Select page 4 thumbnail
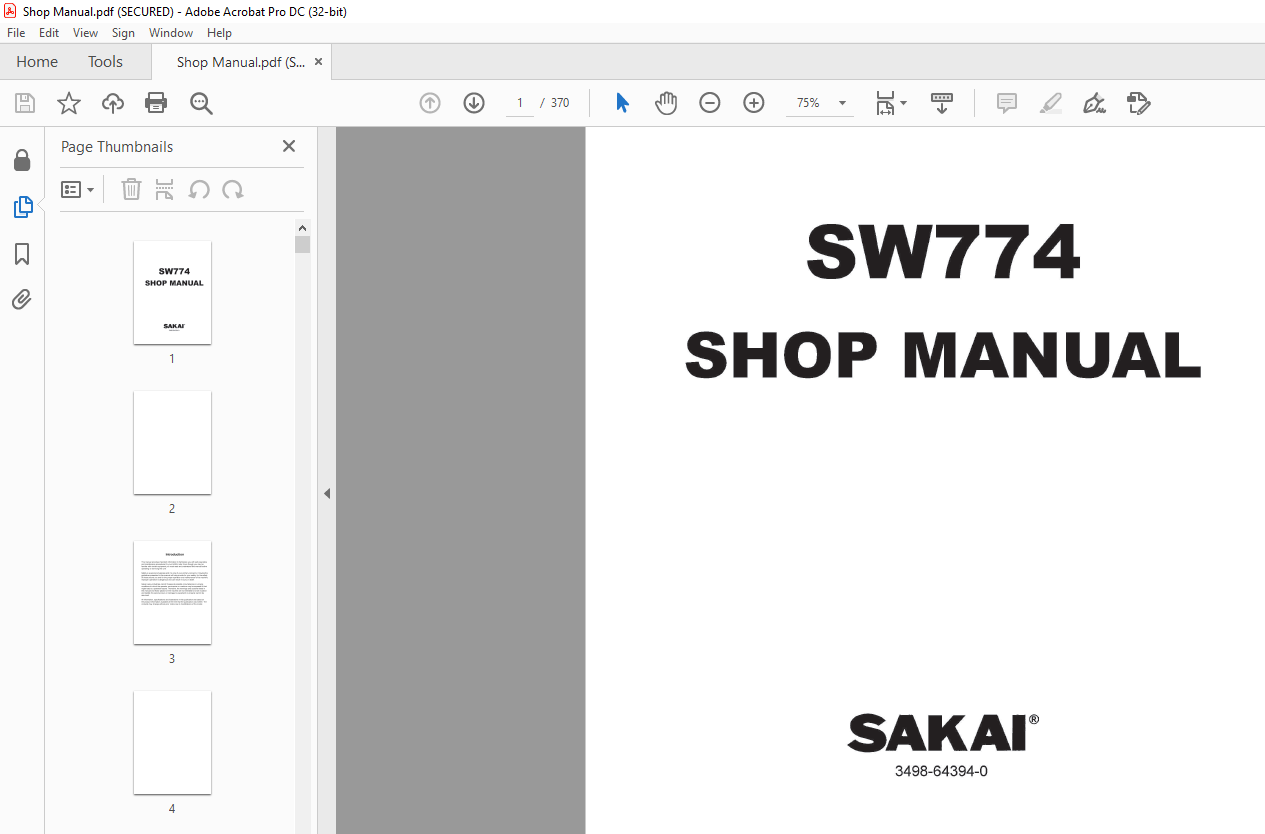 pos(172,742)
